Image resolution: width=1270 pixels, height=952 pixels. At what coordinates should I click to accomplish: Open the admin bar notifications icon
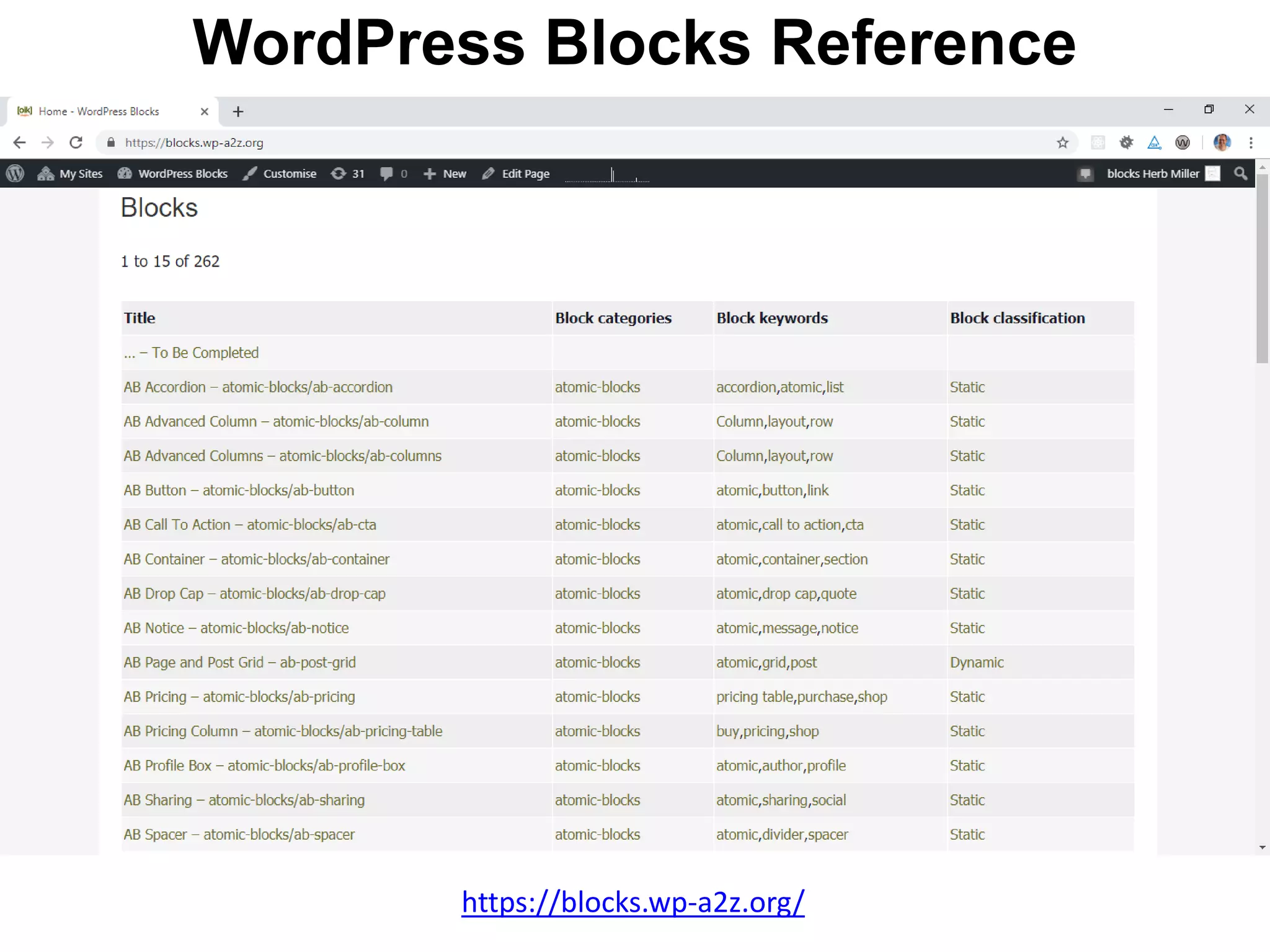coord(1085,174)
